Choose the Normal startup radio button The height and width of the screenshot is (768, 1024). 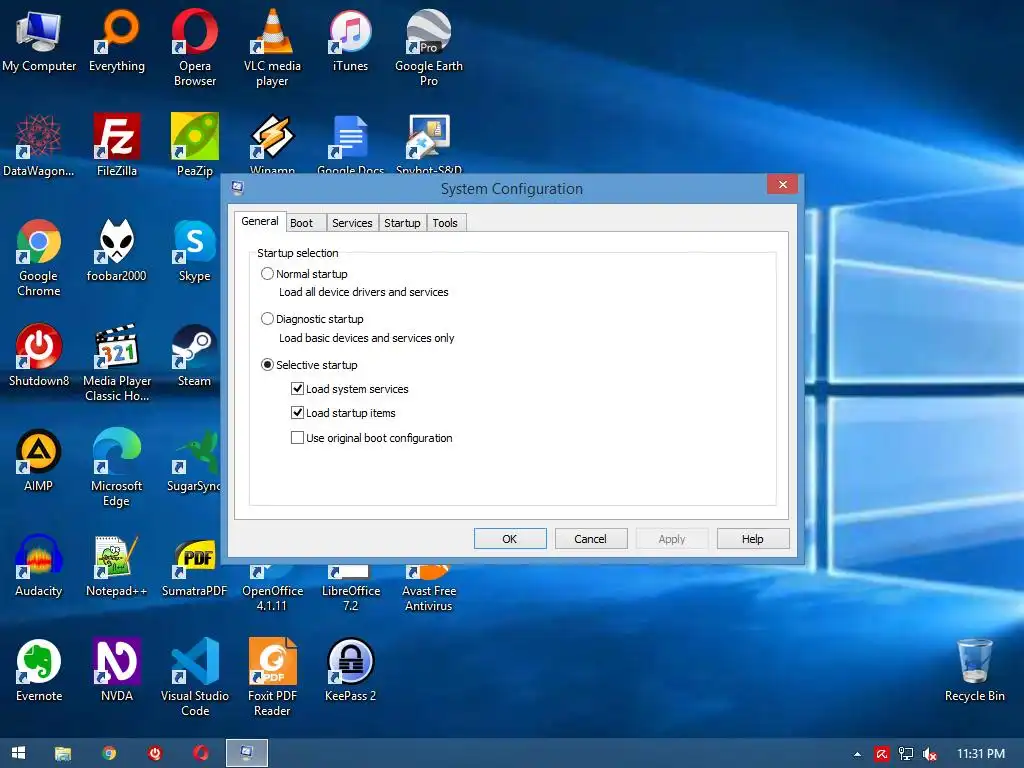(267, 274)
